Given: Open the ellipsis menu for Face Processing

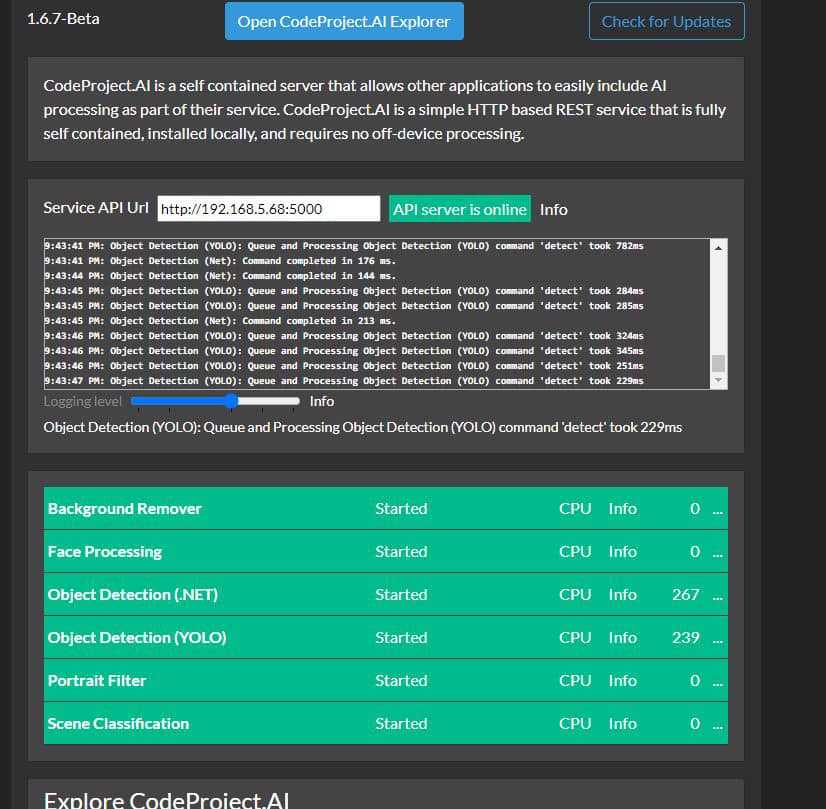Looking at the screenshot, I should pyautogui.click(x=717, y=553).
